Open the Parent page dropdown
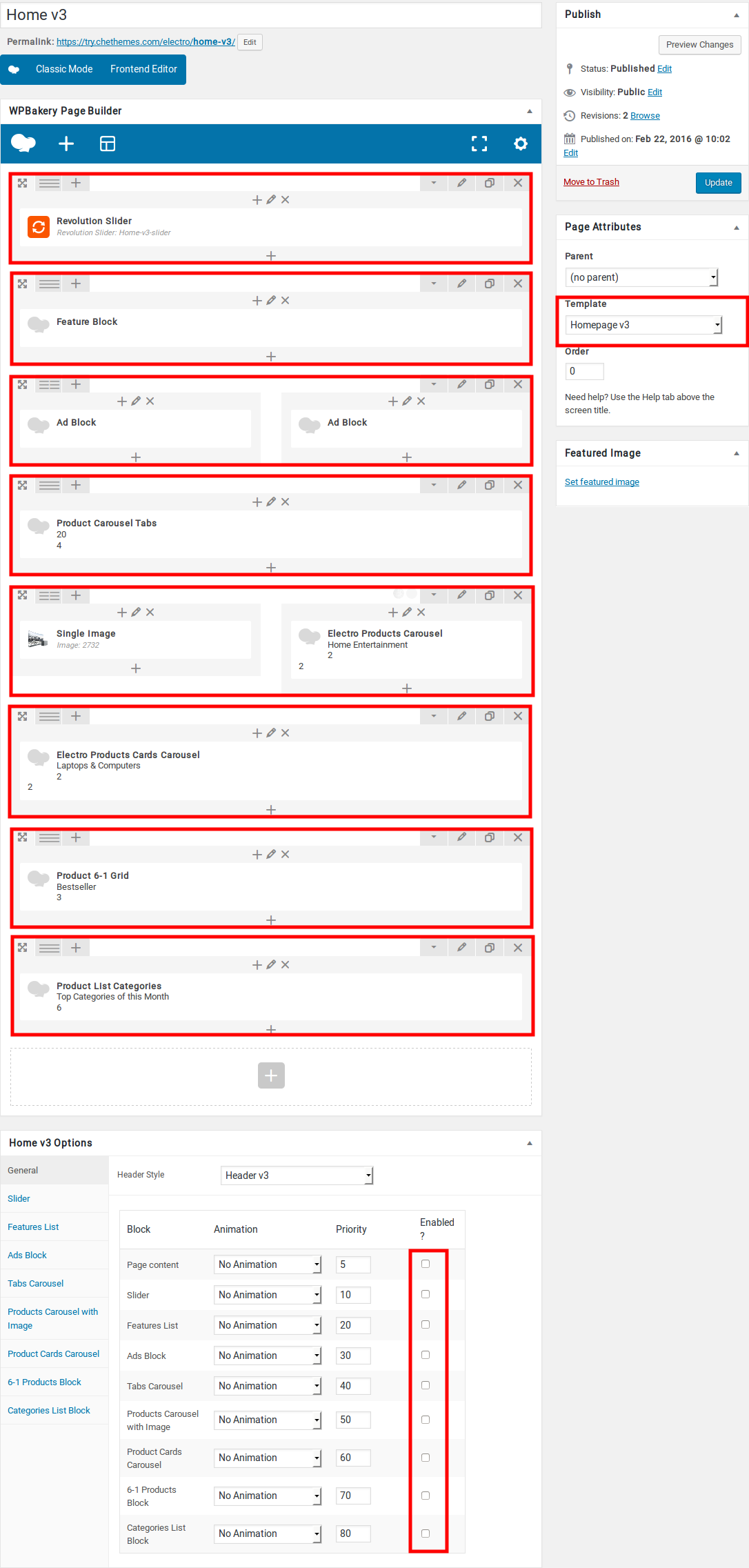The width and height of the screenshot is (749, 1568). pos(641,277)
